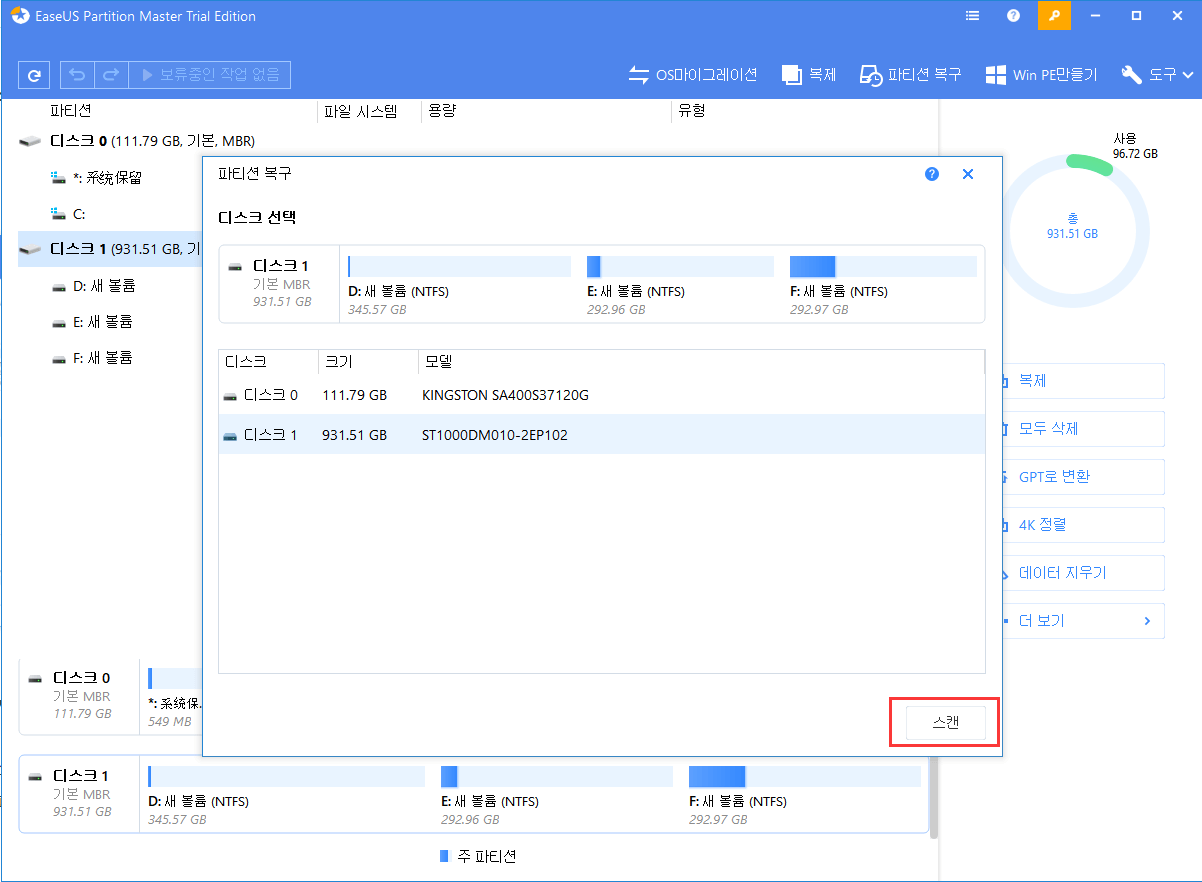
Task: Click ST1000DM010-2EP102 model text
Action: coord(495,435)
